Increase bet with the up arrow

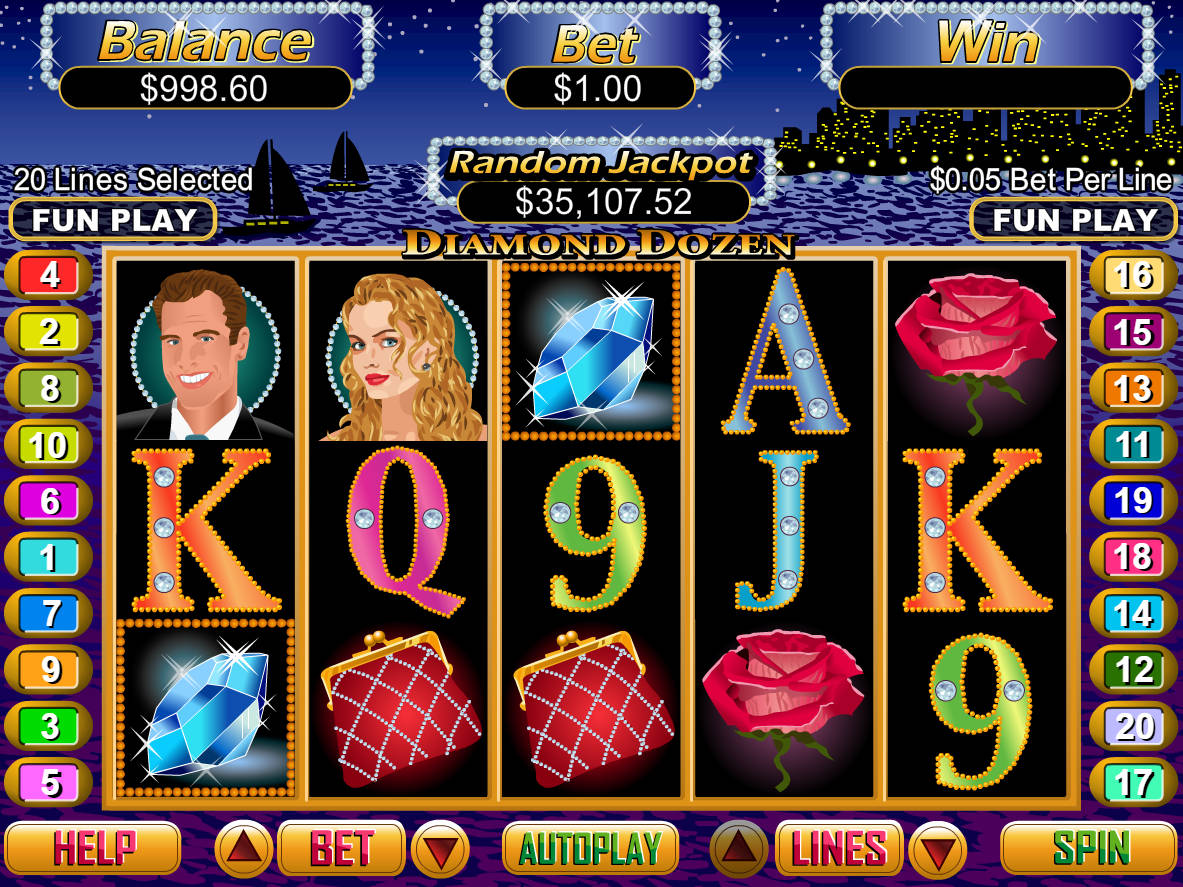click(244, 849)
